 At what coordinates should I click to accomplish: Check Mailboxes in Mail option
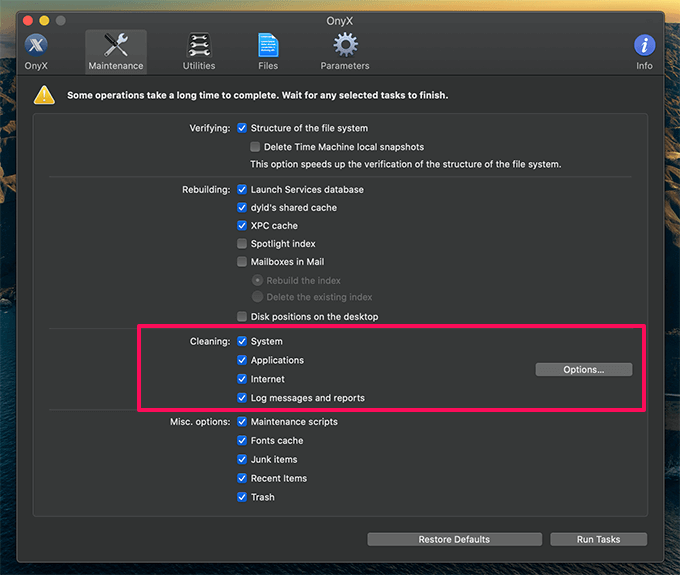tap(242, 261)
